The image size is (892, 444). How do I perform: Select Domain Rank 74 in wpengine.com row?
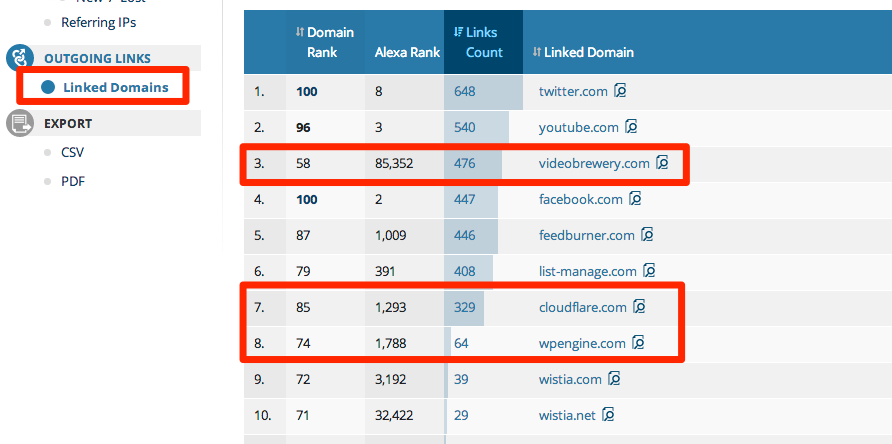pos(303,343)
